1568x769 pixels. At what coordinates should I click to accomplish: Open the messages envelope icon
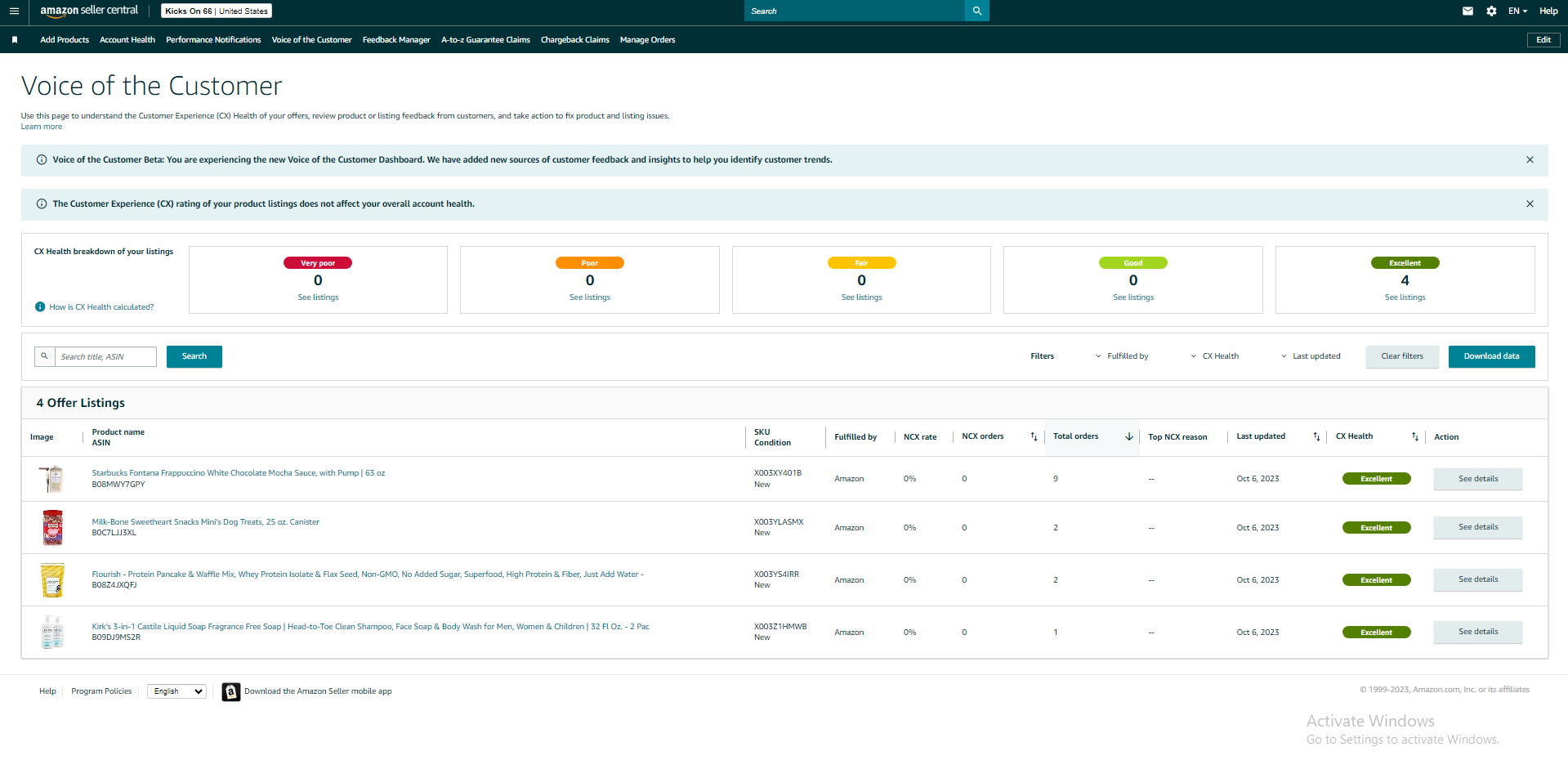(1467, 11)
